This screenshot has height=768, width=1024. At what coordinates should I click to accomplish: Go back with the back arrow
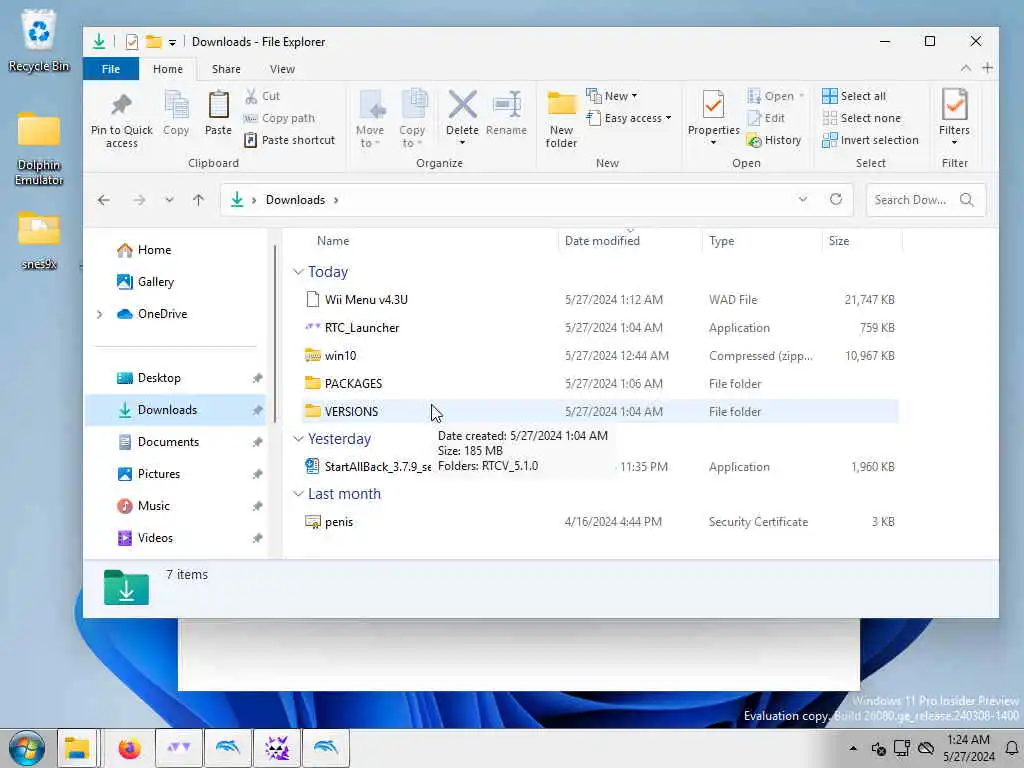[x=103, y=200]
